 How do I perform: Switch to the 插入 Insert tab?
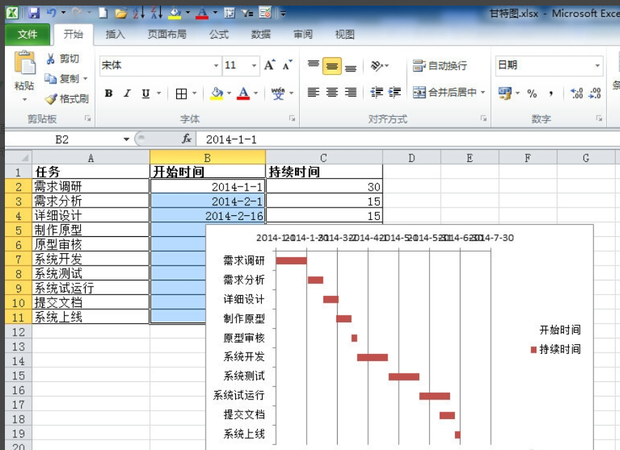pos(115,35)
